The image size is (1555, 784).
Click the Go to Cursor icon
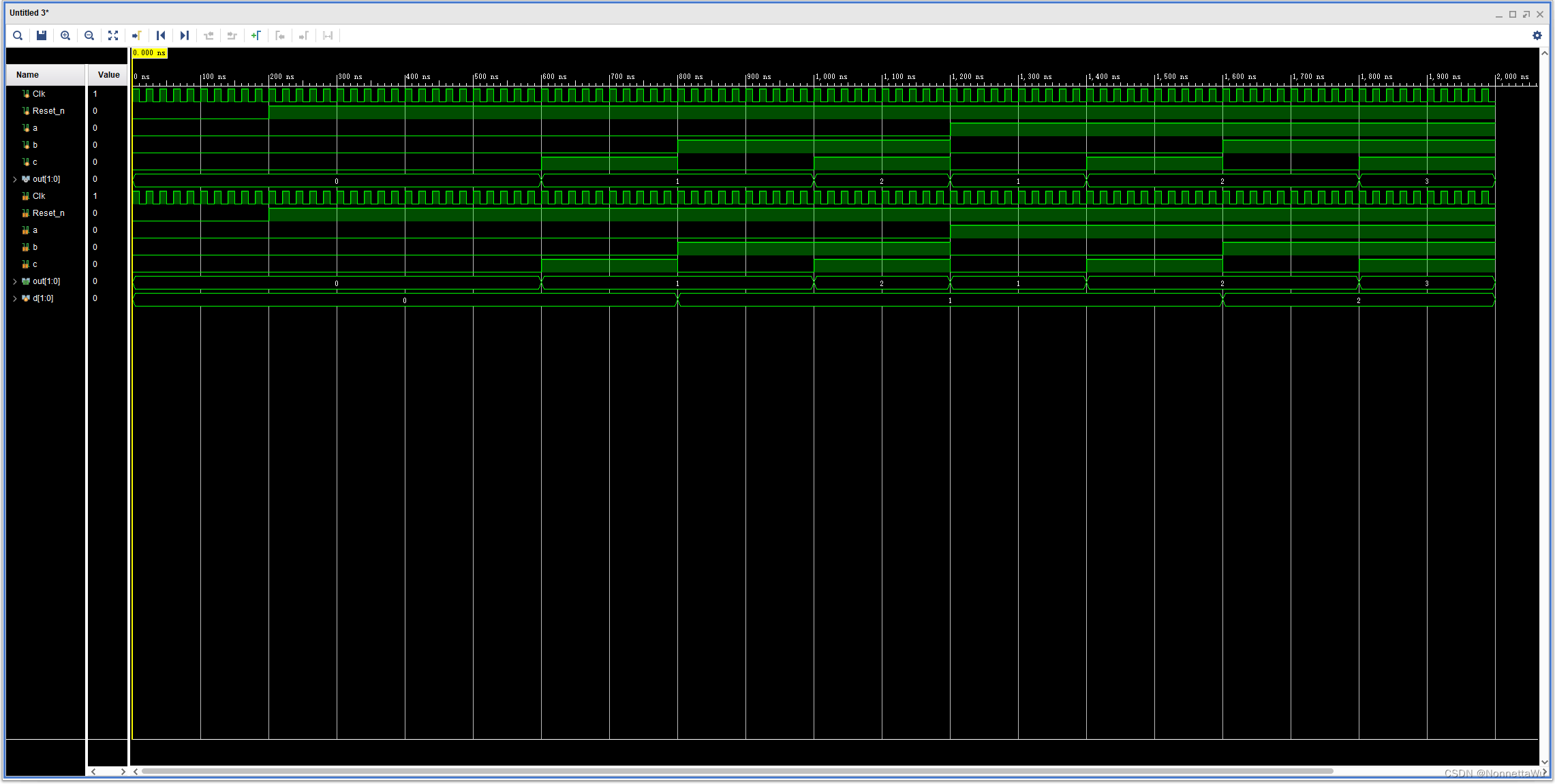[x=137, y=35]
